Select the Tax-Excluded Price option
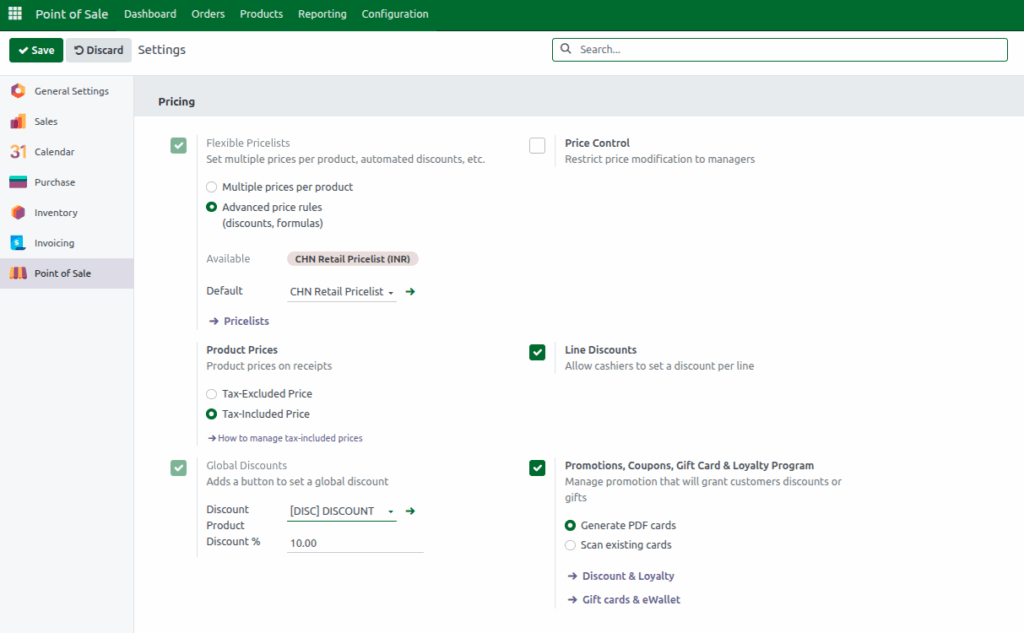The width and height of the screenshot is (1024, 633). tap(211, 393)
